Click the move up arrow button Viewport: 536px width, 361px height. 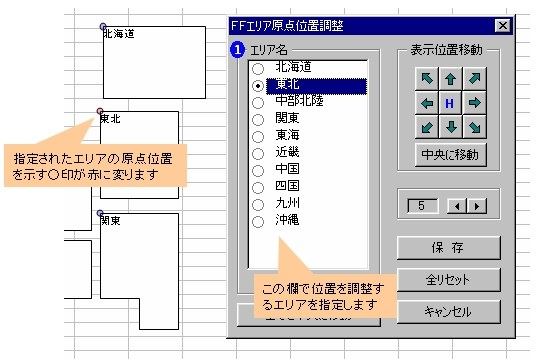point(451,79)
